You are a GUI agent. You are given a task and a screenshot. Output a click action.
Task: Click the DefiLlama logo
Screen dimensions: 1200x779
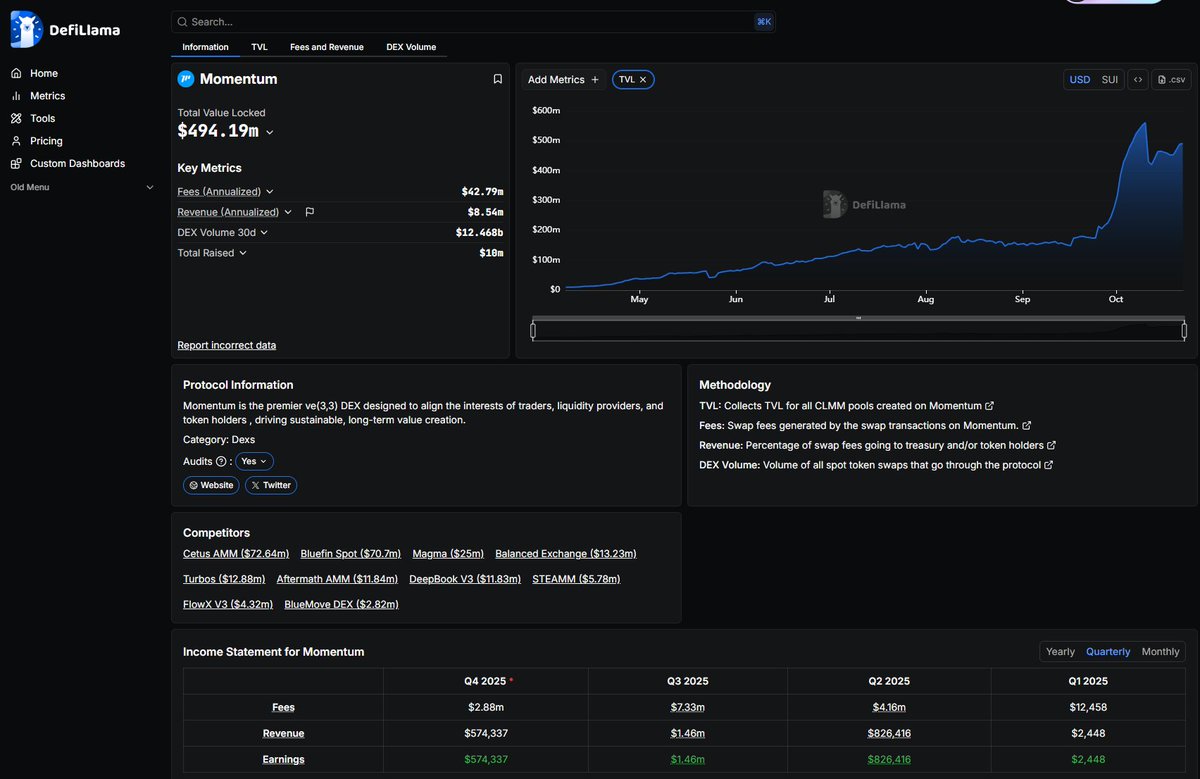click(65, 30)
